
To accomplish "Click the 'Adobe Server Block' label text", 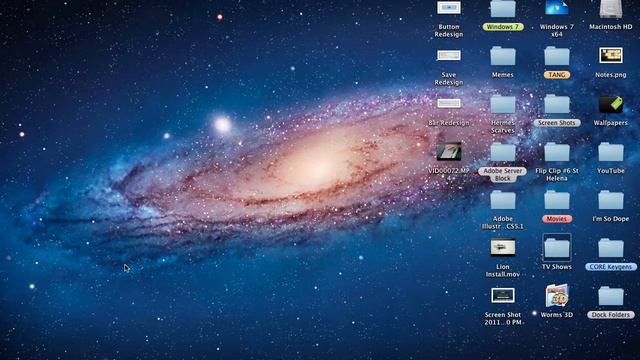I will coord(502,175).
